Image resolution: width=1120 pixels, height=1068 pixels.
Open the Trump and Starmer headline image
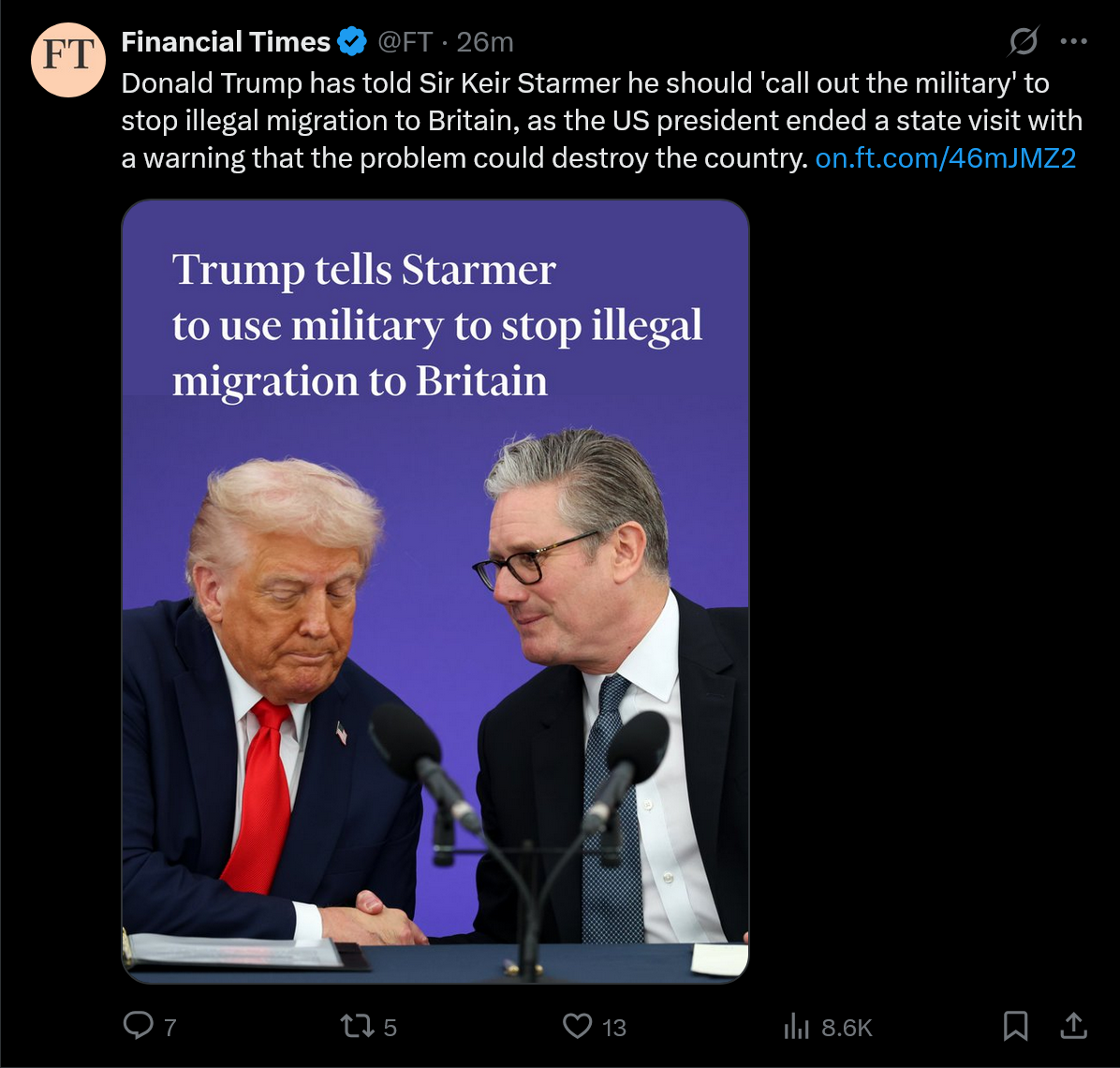435,591
